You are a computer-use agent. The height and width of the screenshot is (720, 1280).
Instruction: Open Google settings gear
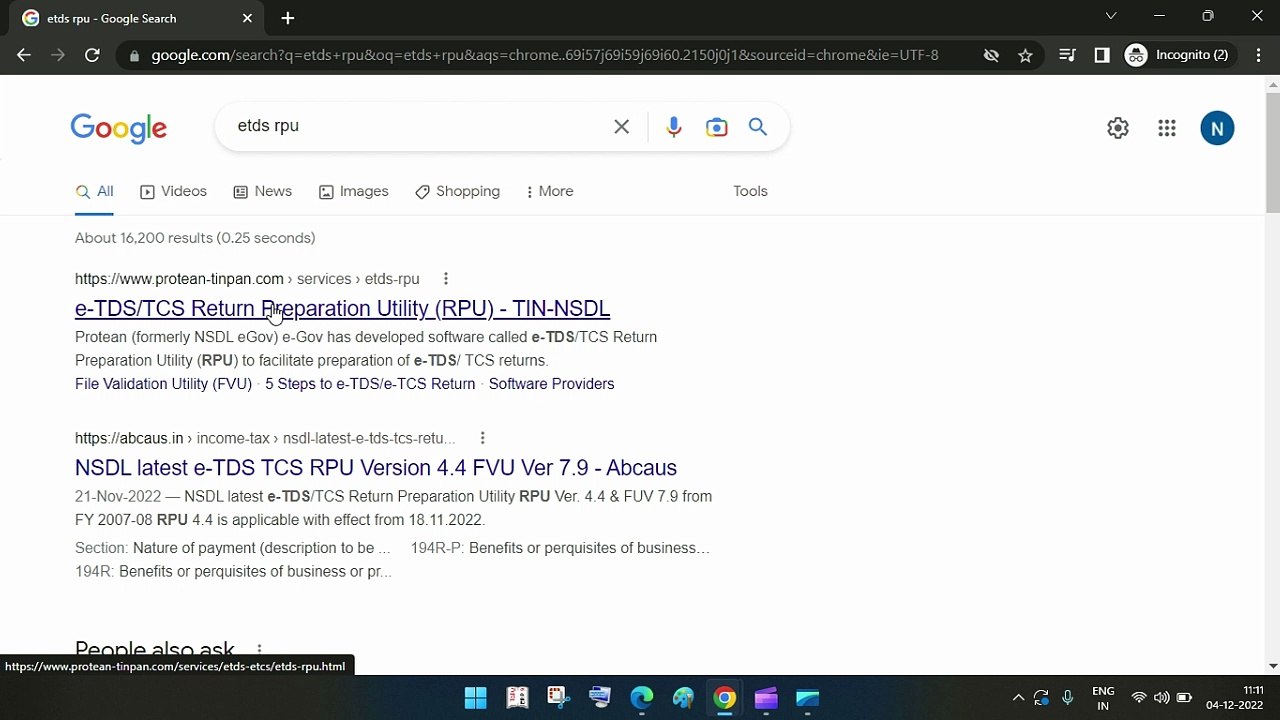tap(1118, 128)
